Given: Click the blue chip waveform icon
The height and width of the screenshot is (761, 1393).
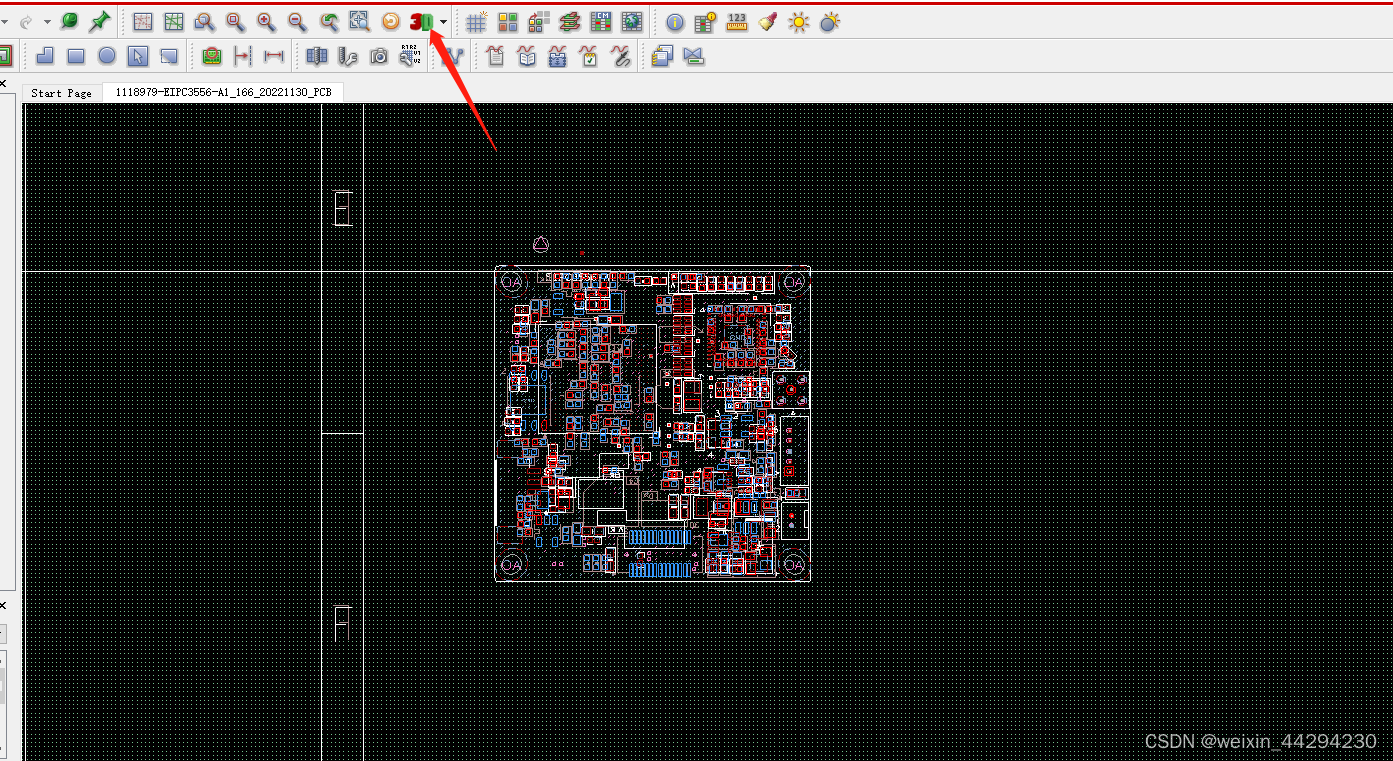Looking at the screenshot, I should 558,56.
